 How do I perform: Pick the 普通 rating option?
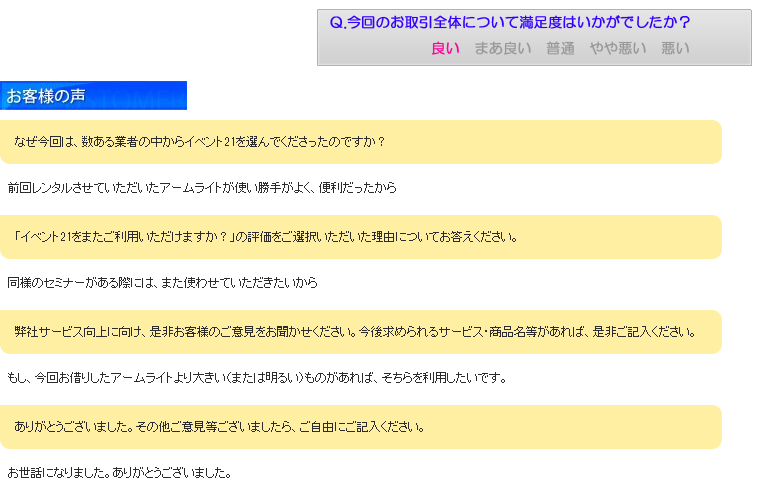(x=560, y=48)
